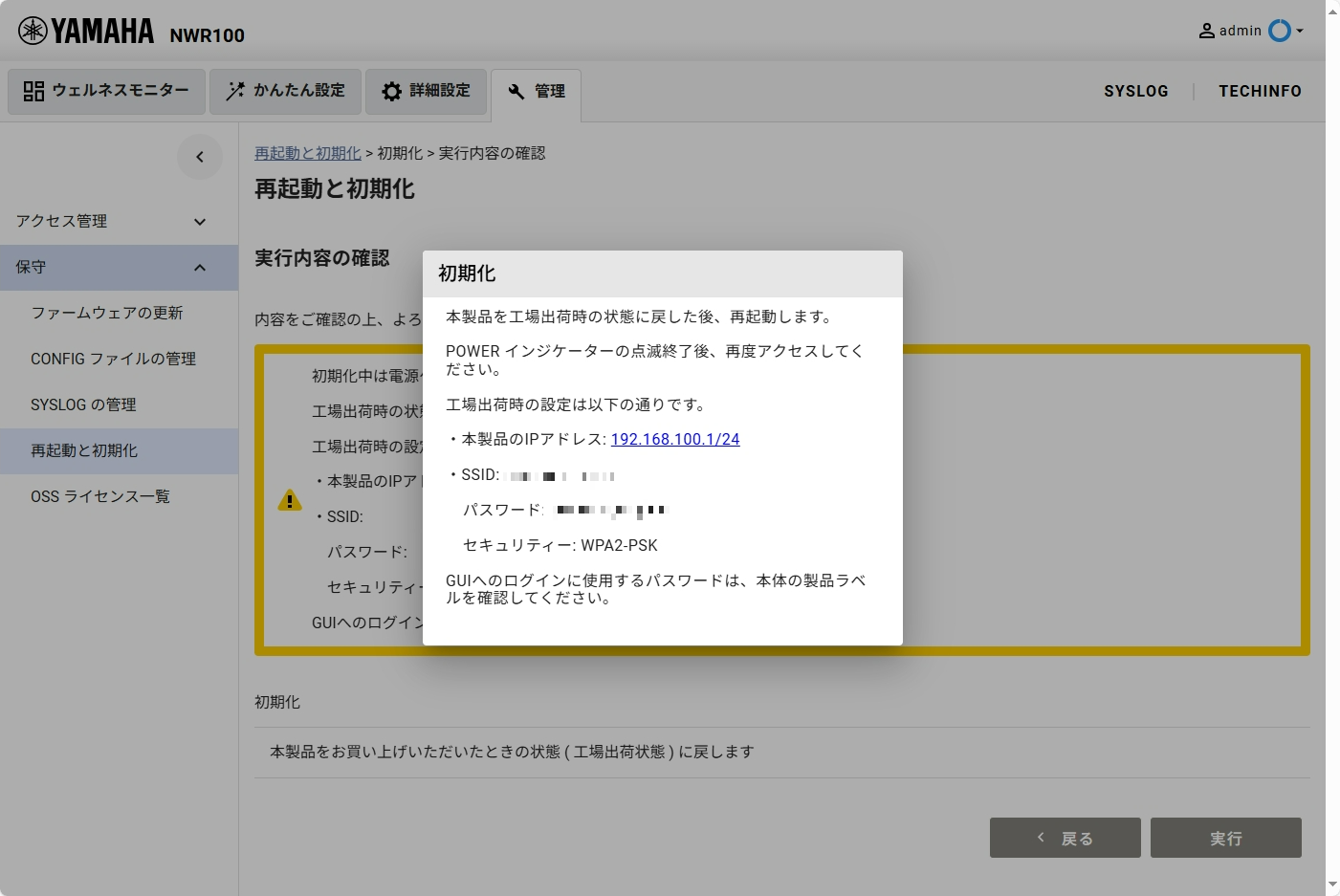Click the admin user icon

click(x=1207, y=31)
